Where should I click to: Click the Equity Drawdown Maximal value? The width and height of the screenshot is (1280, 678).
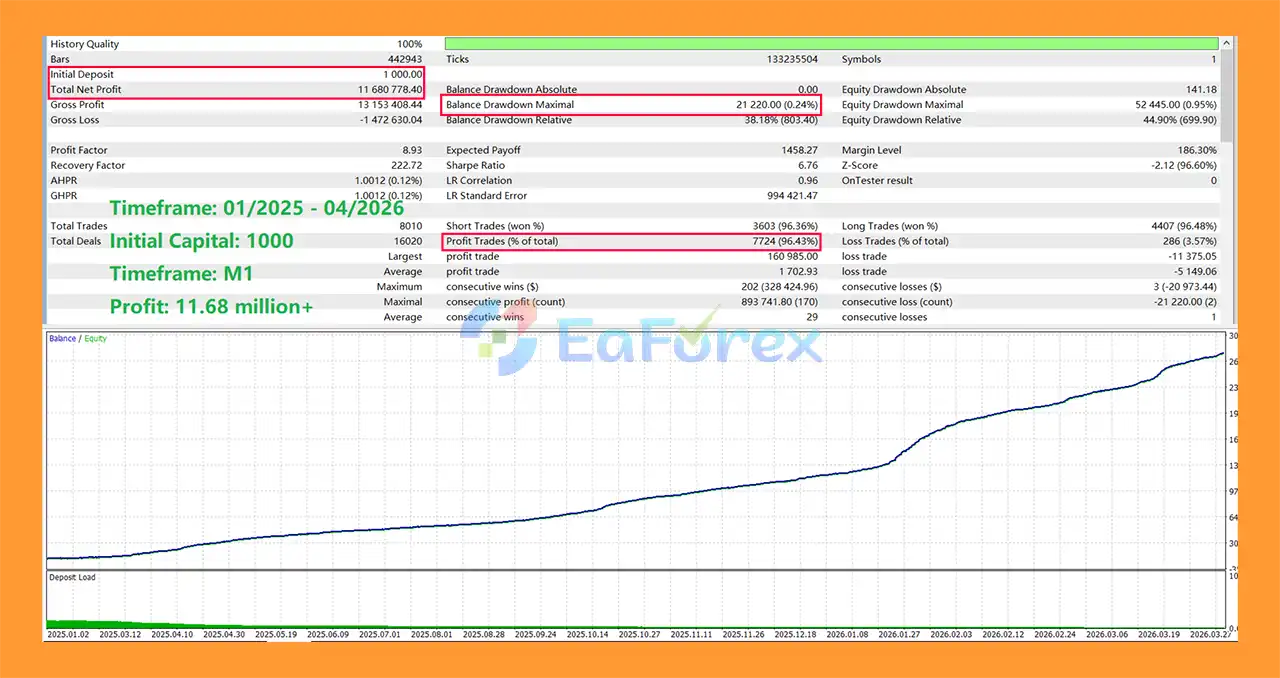[1176, 105]
